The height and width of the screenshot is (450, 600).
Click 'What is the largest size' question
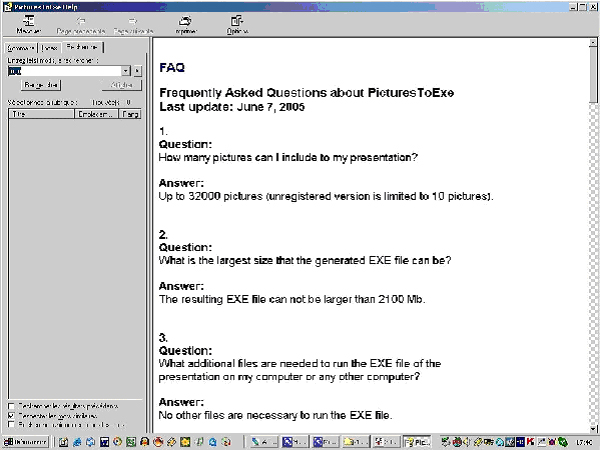tap(305, 261)
